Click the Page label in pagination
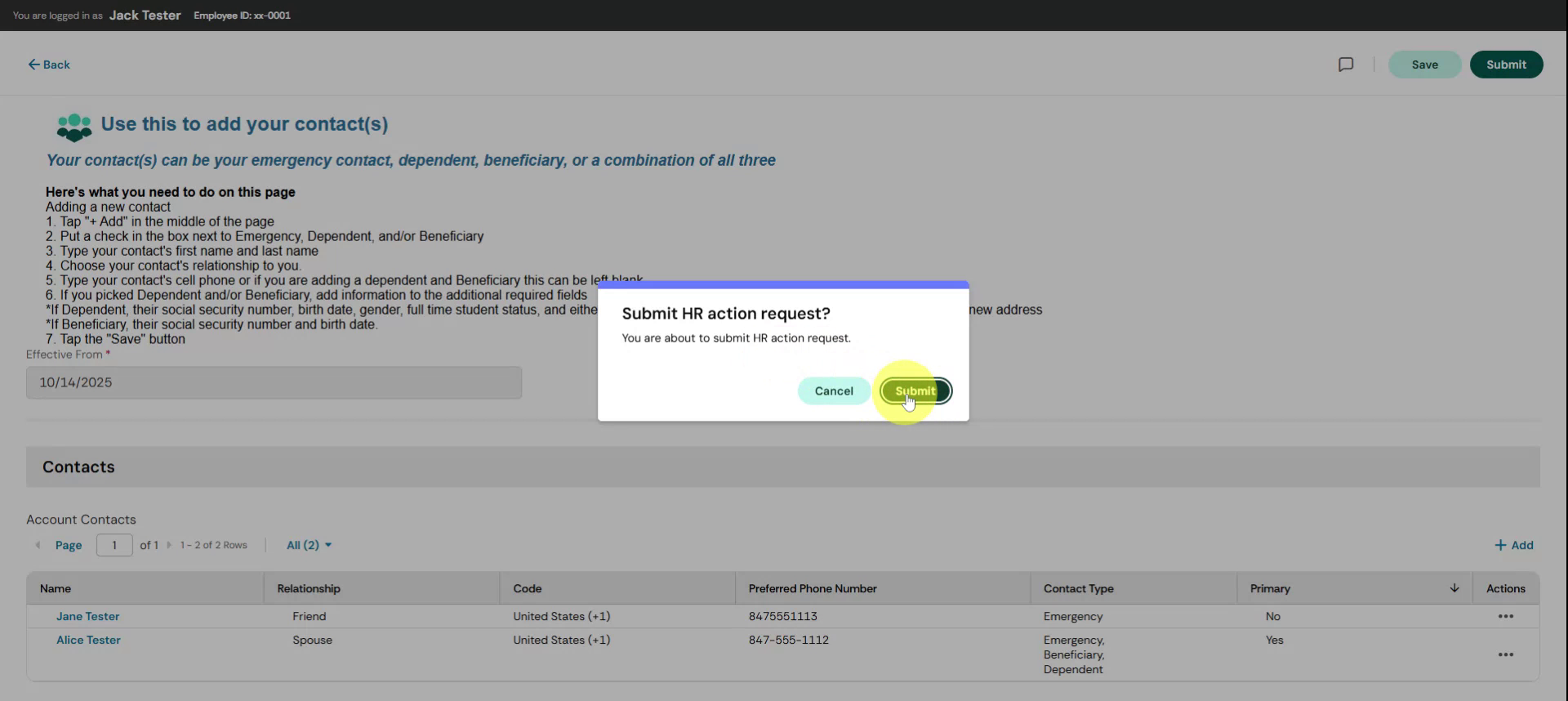This screenshot has height=701, width=1568. point(69,545)
